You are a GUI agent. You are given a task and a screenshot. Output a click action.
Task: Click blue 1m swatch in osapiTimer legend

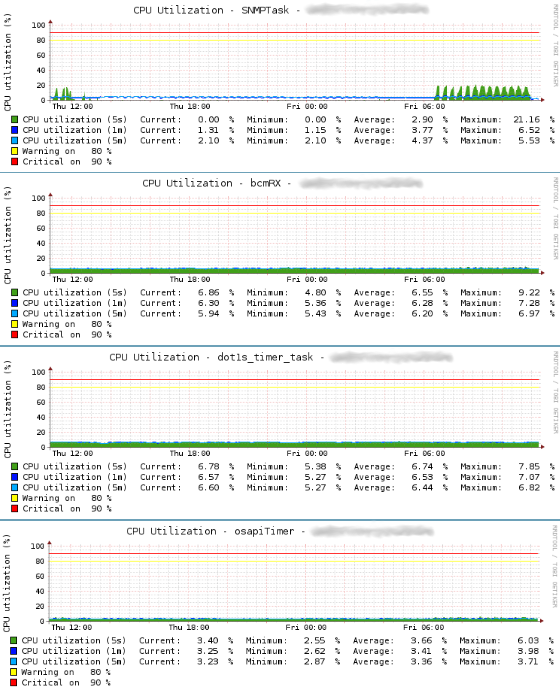click(14, 651)
